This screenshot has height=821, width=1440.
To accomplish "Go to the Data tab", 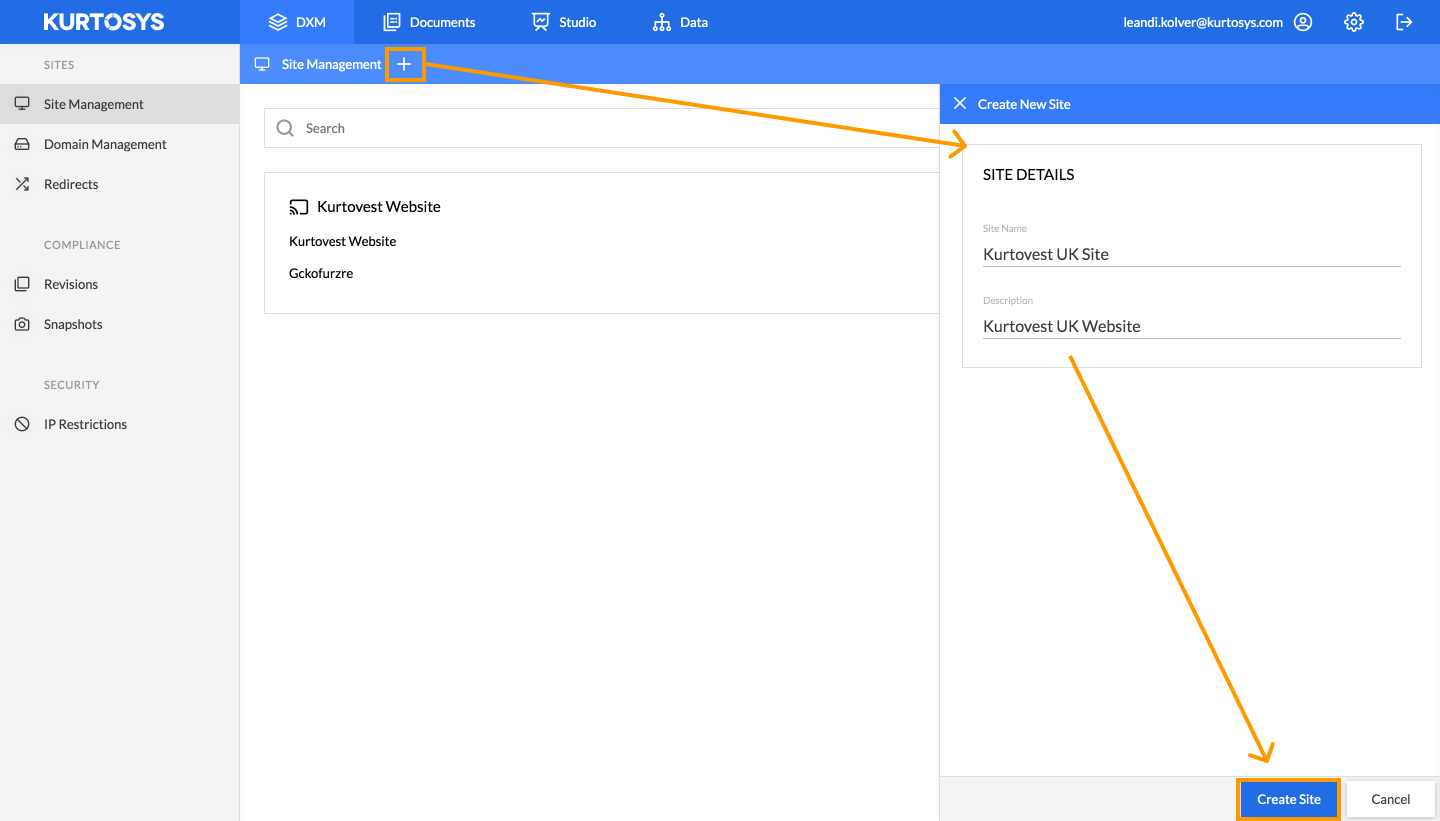I will pos(680,22).
